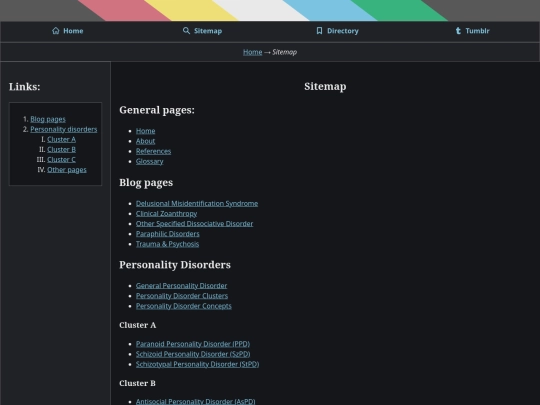The width and height of the screenshot is (540, 405).
Task: Click the Links: sidebar heading
Action: pyautogui.click(x=24, y=87)
